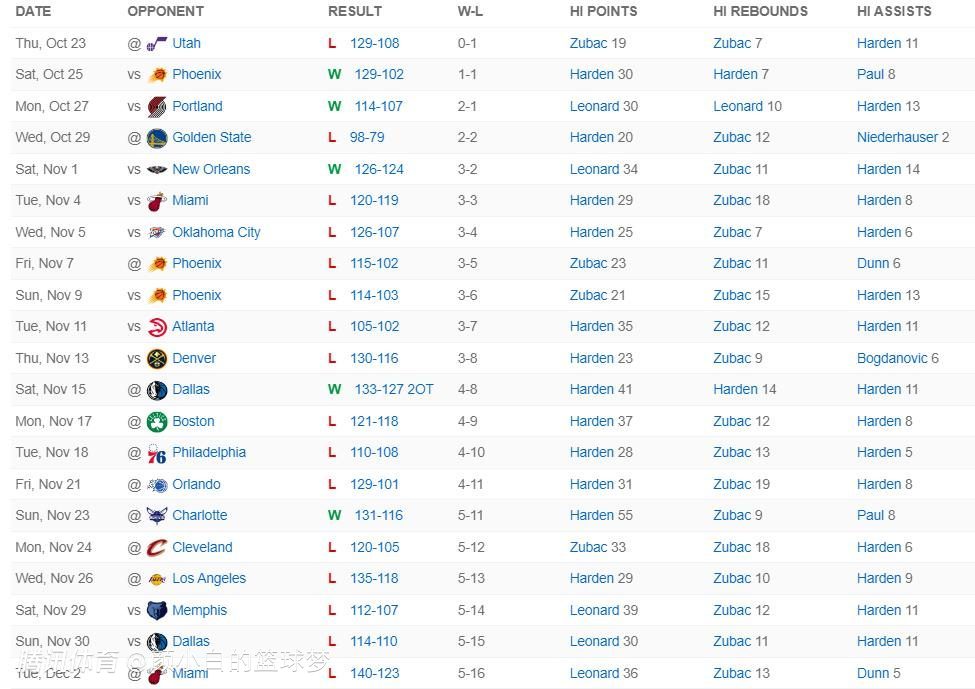Open the Atlanta Hawks logo

[x=157, y=327]
